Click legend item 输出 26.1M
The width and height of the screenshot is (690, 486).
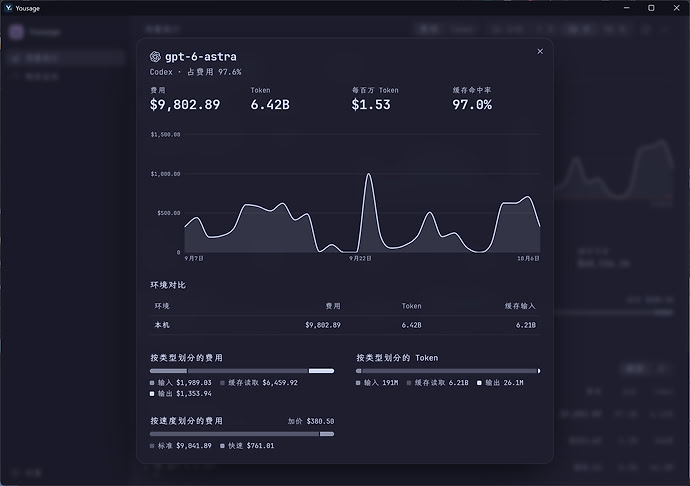[500, 383]
